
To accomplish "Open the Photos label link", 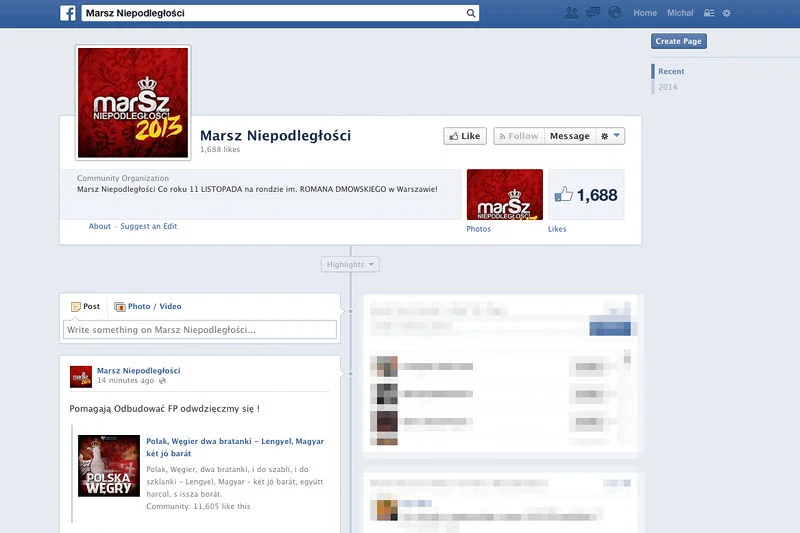I will tap(479, 229).
